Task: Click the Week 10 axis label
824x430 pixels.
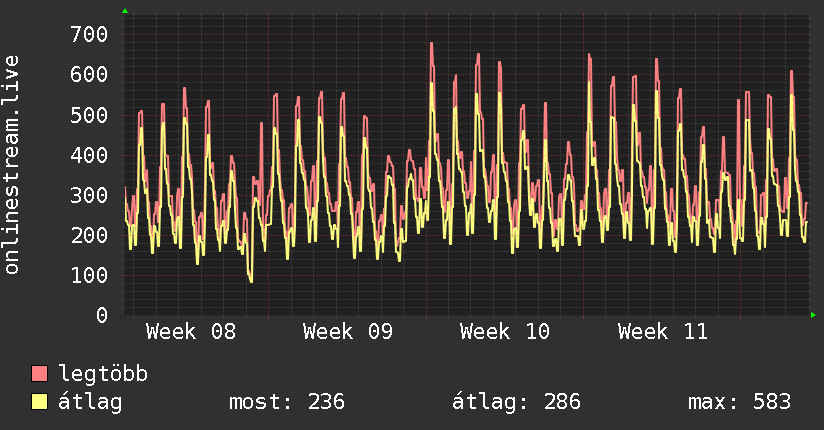Action: click(x=505, y=332)
